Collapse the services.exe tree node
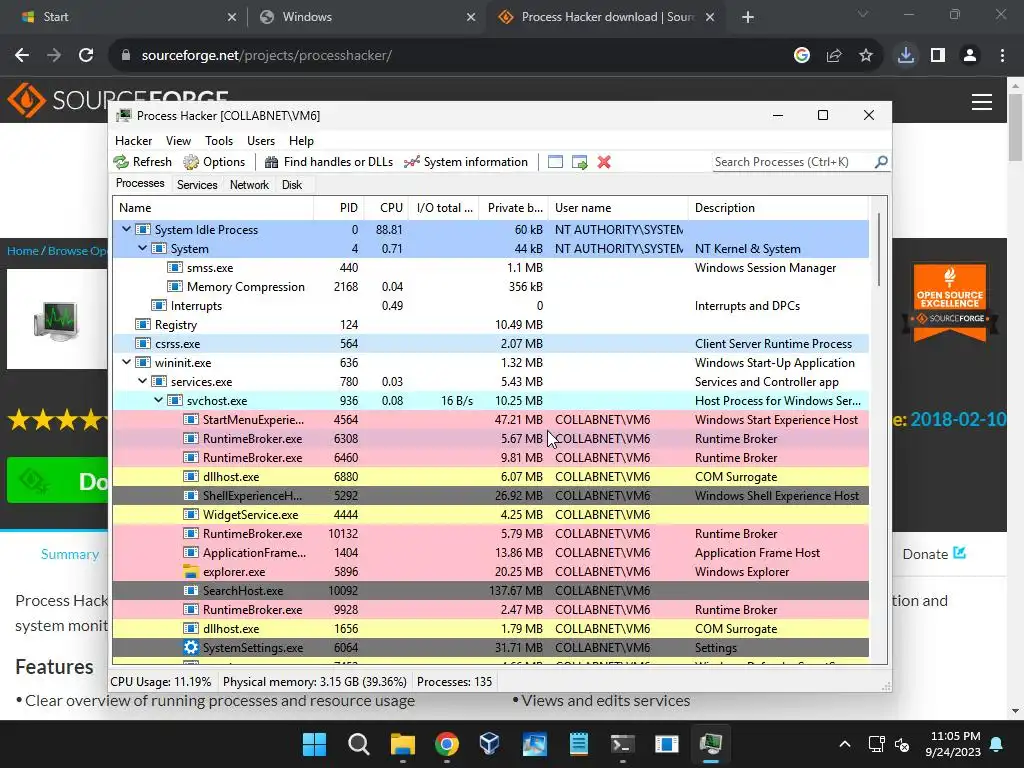Screen dimensions: 1024x768 [142, 381]
